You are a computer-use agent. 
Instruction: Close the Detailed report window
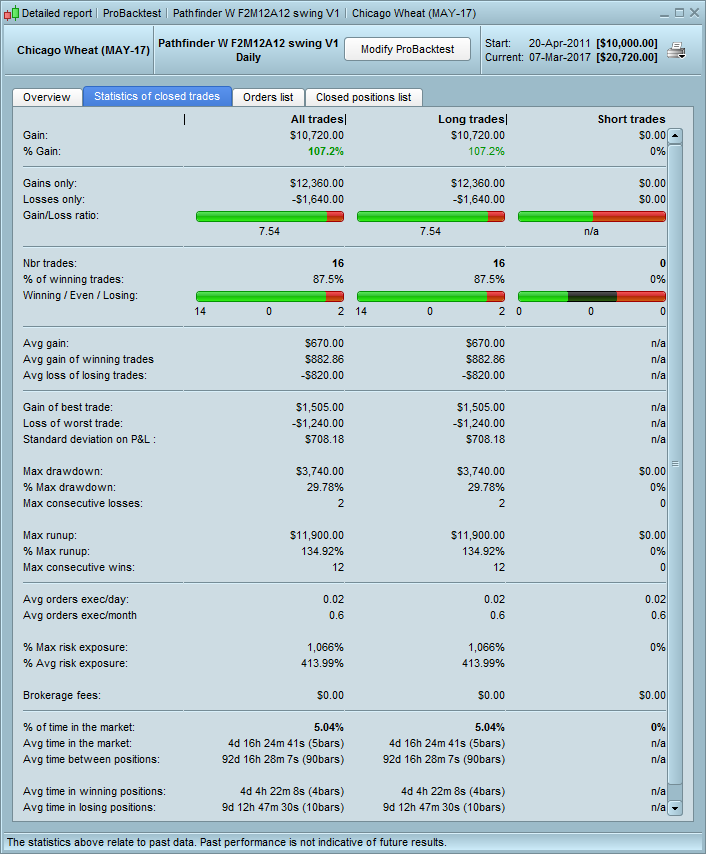tap(695, 13)
